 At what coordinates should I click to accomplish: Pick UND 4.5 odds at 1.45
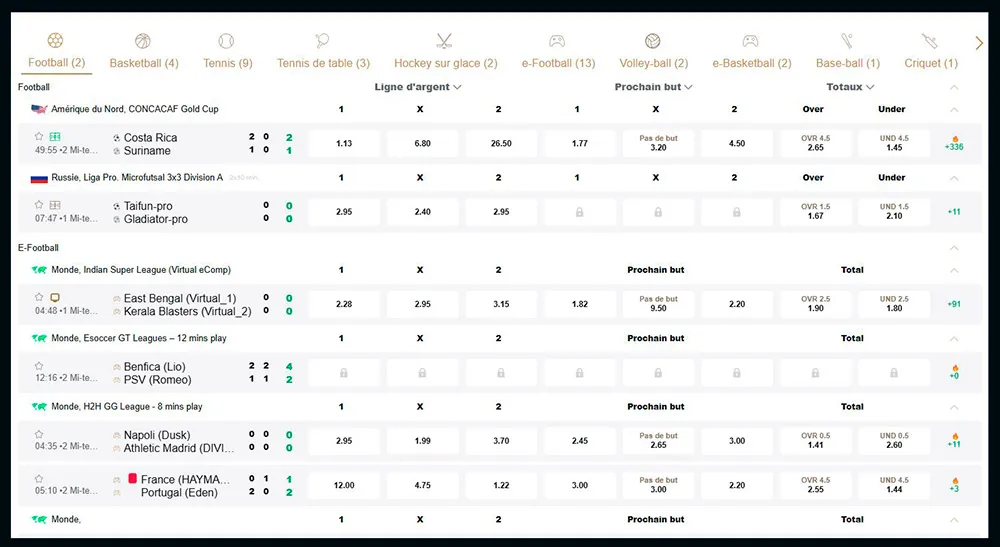892,143
